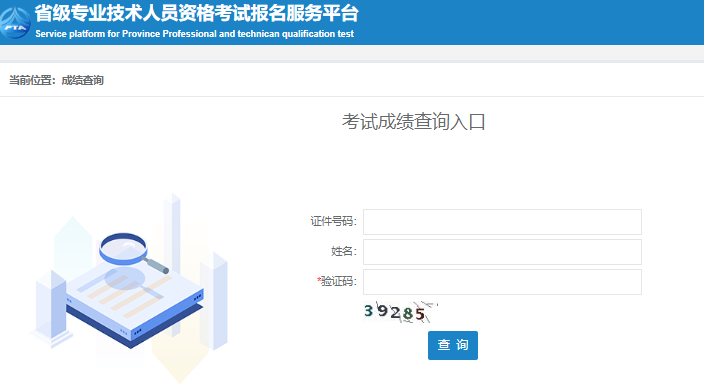Focus the 姓名 input field

(x=502, y=252)
